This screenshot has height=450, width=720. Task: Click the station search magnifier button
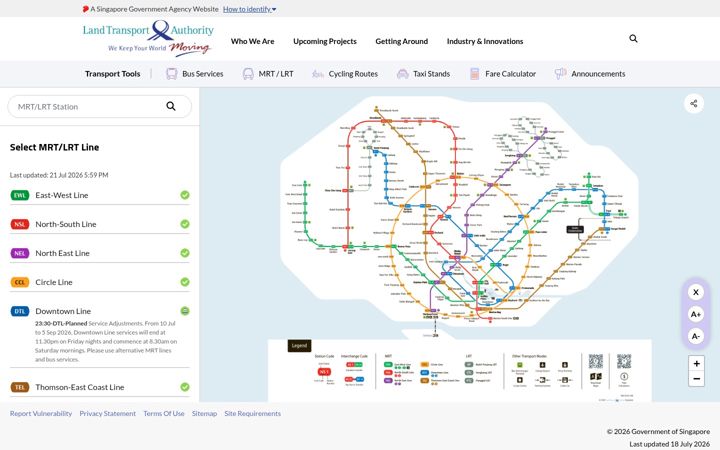171,106
